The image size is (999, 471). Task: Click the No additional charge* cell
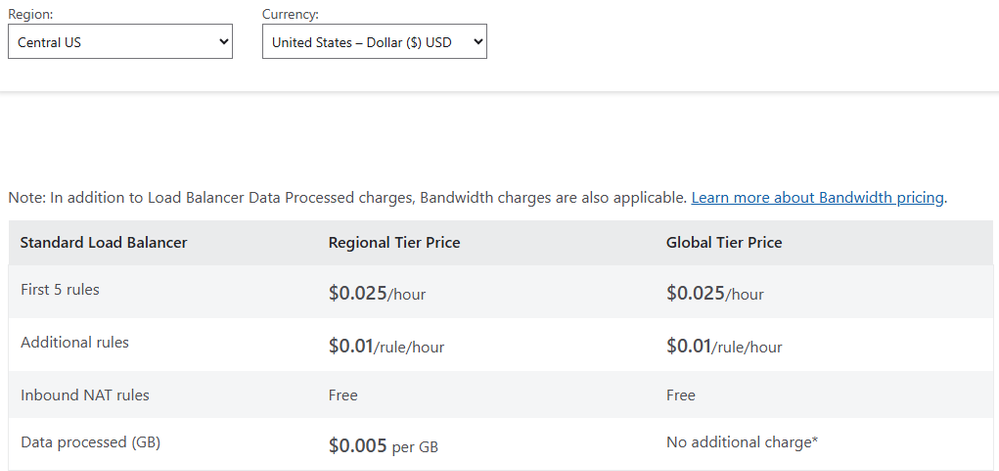point(742,443)
